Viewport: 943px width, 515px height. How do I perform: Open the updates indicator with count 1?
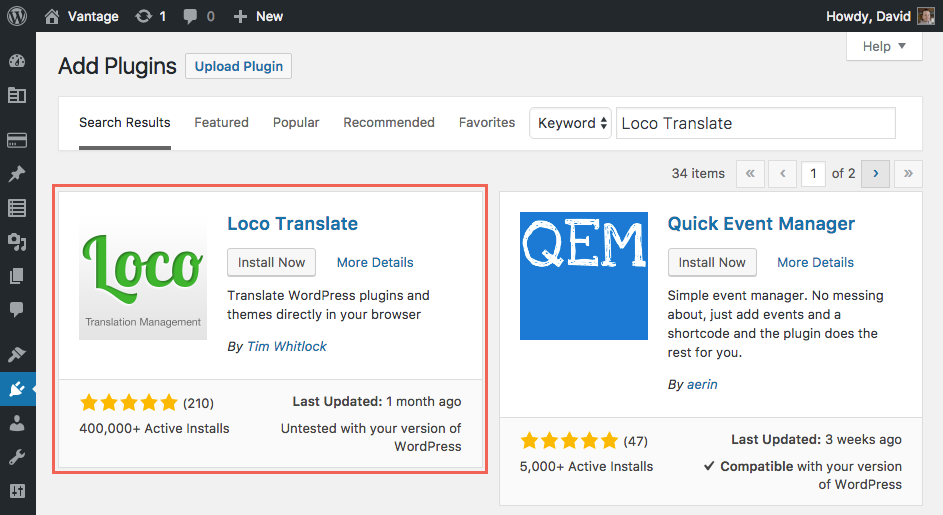(x=150, y=16)
